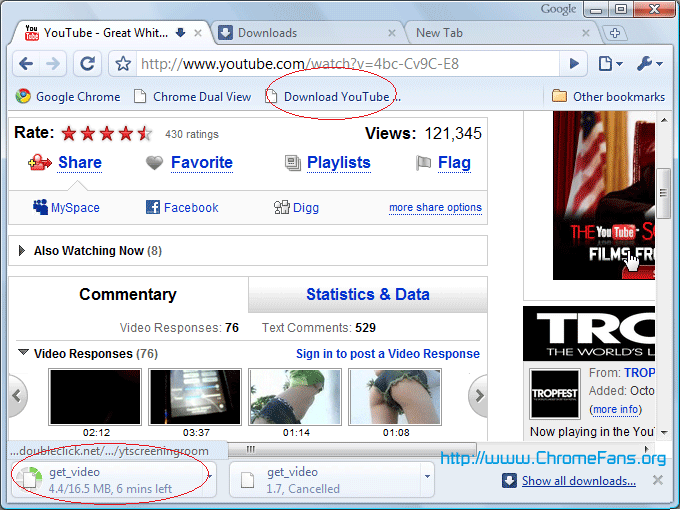Click the MySpace people icon

[x=40, y=207]
